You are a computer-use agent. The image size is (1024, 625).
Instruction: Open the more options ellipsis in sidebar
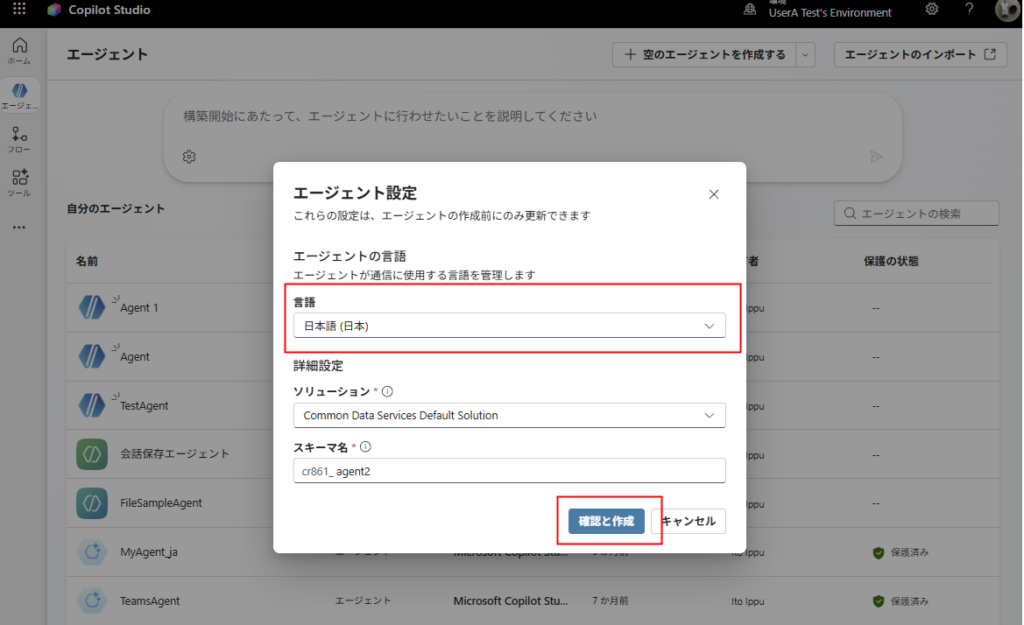(20, 228)
